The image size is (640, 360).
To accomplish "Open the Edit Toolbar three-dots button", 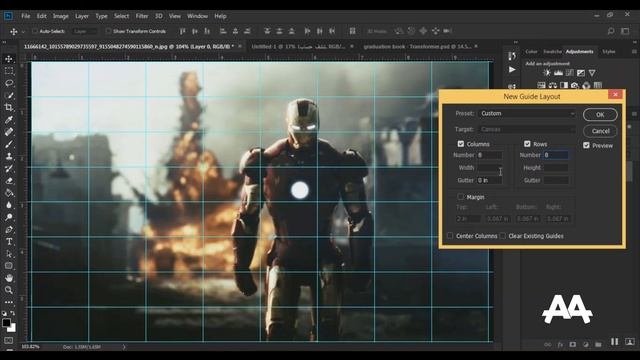I will [9, 302].
